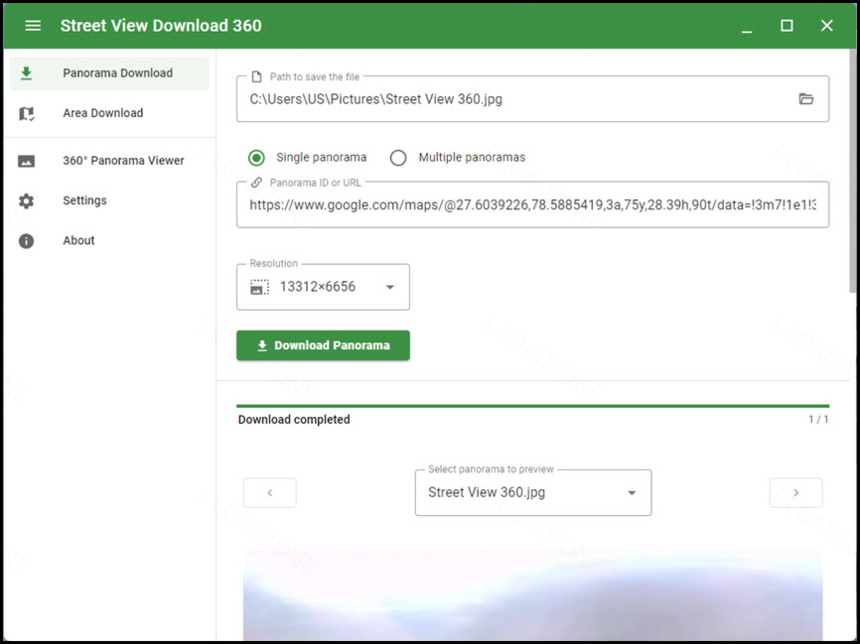This screenshot has width=860, height=644.
Task: Click the About info icon
Action: (x=26, y=241)
